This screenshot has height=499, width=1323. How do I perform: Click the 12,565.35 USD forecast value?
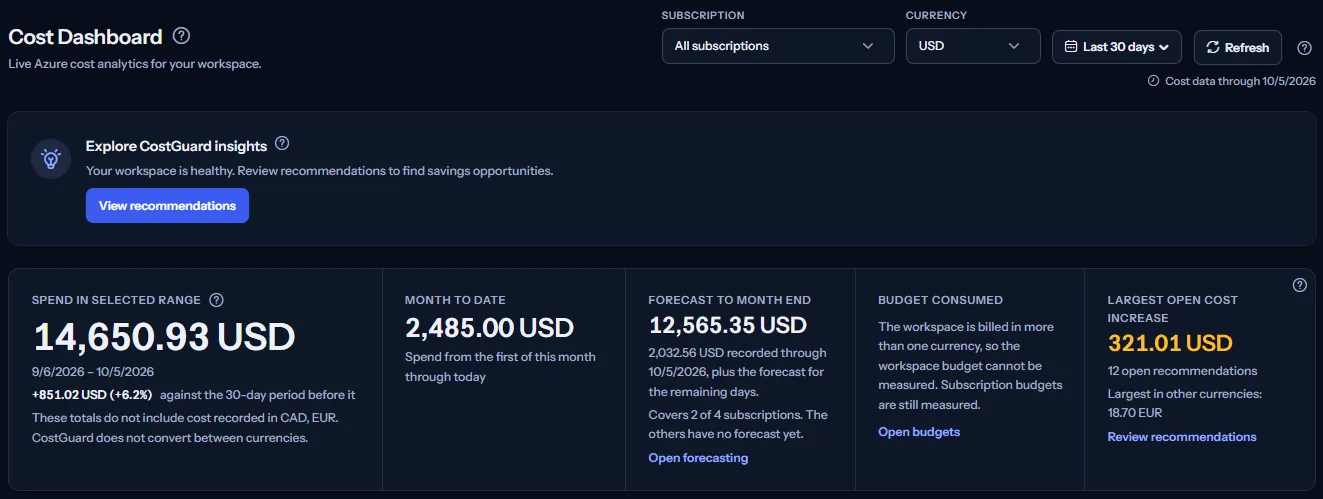pyautogui.click(x=727, y=325)
